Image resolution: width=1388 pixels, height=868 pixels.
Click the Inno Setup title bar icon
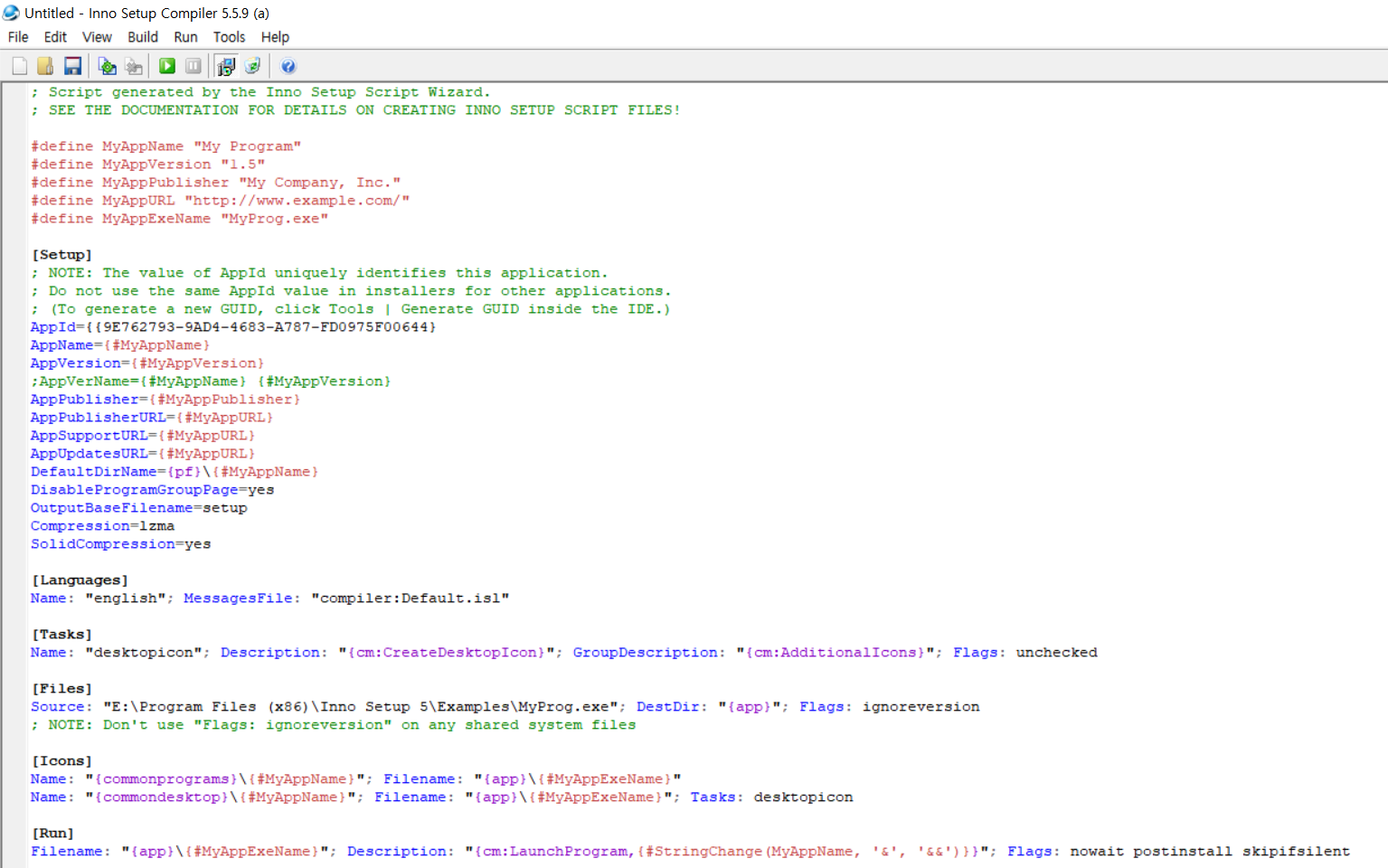point(11,13)
